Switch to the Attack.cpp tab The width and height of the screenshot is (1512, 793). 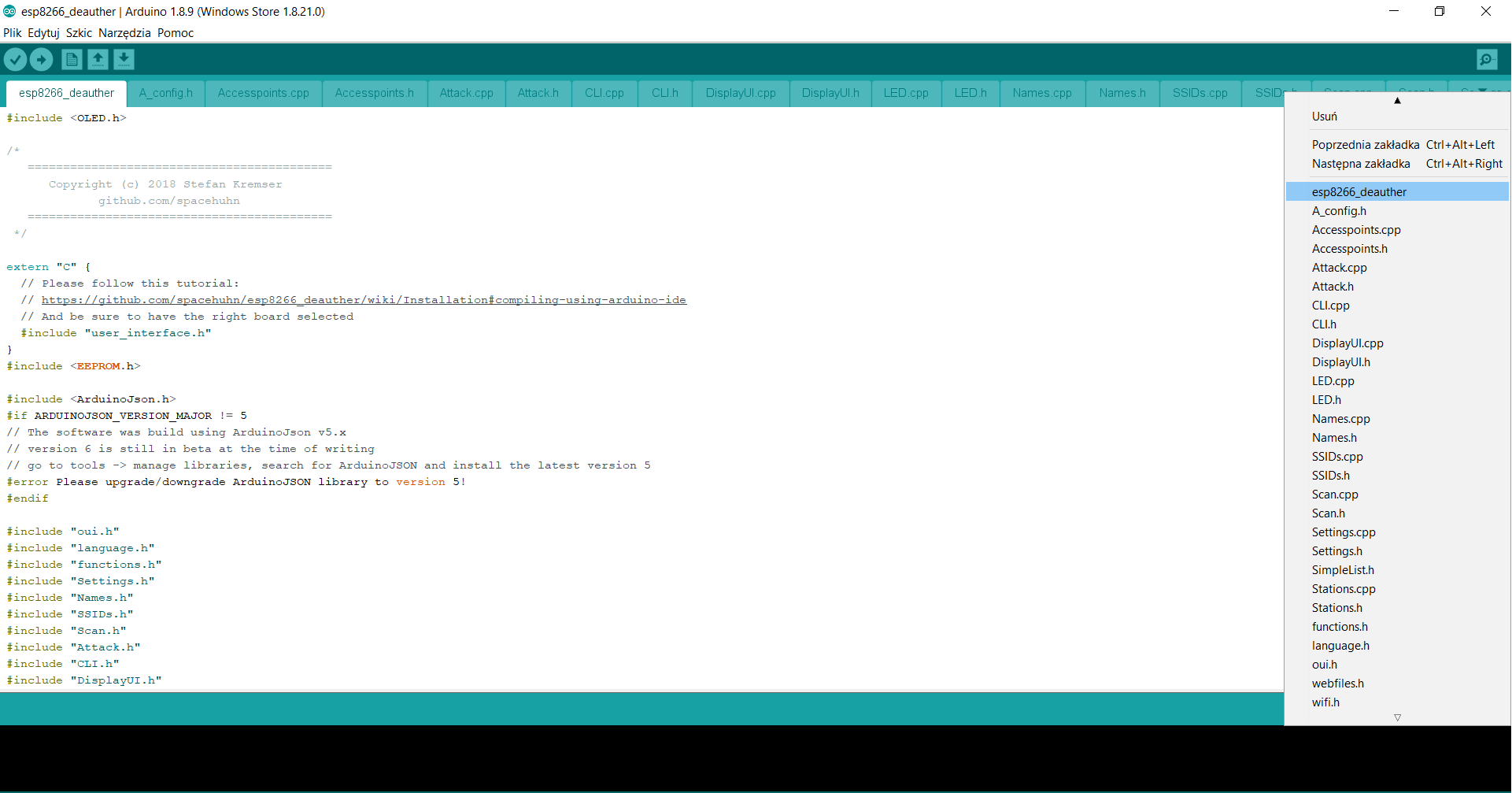[467, 93]
